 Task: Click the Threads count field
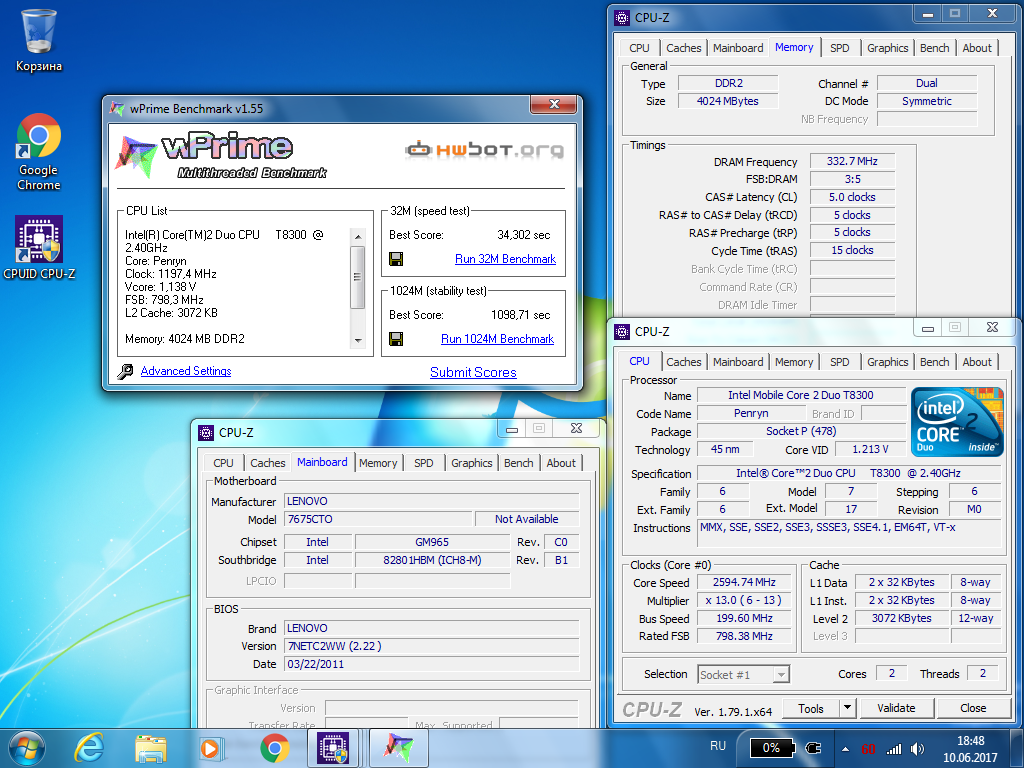pyautogui.click(x=983, y=673)
